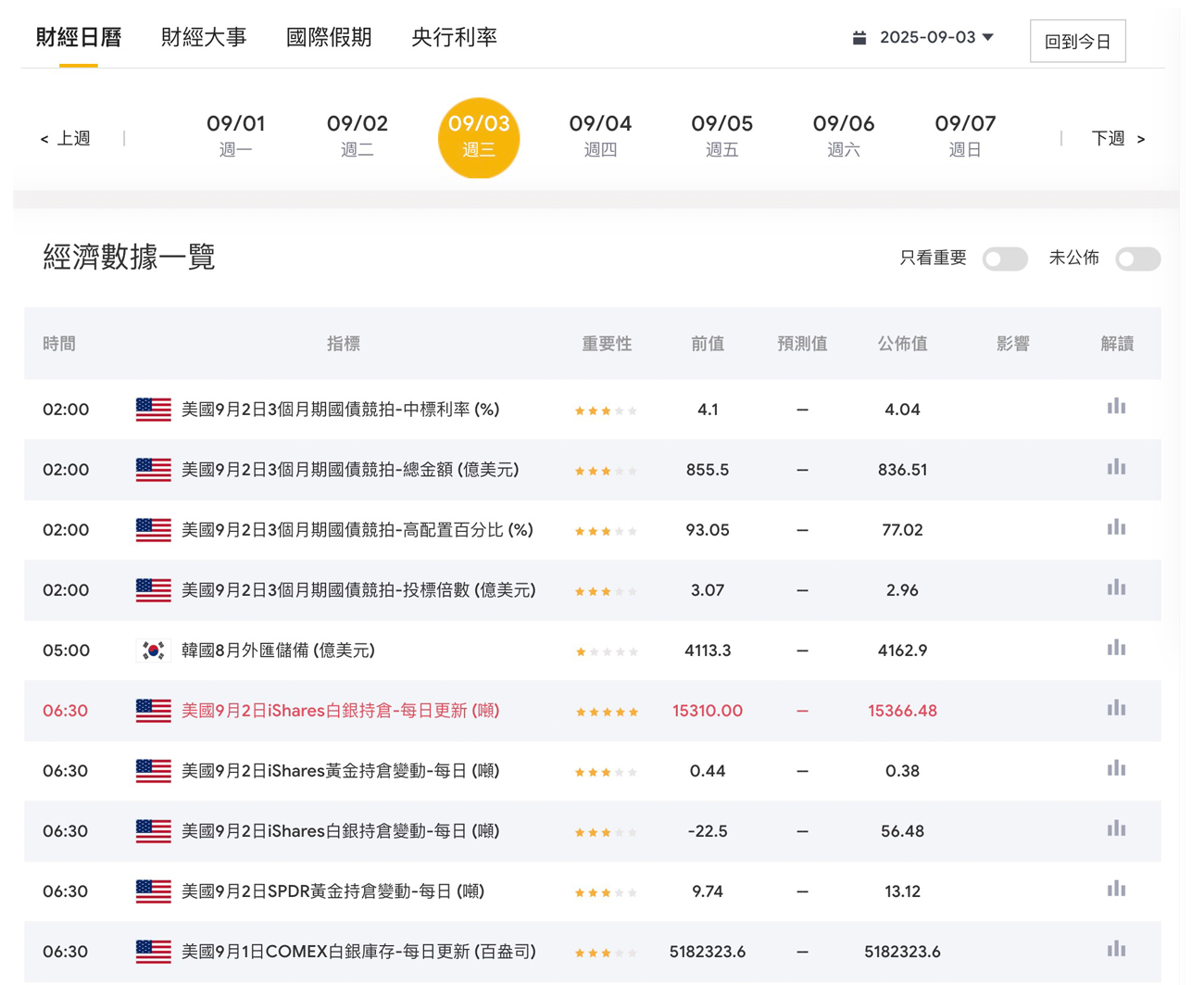The width and height of the screenshot is (1204, 985).
Task: Go to previous week with 上週 arrow
Action: (66, 138)
